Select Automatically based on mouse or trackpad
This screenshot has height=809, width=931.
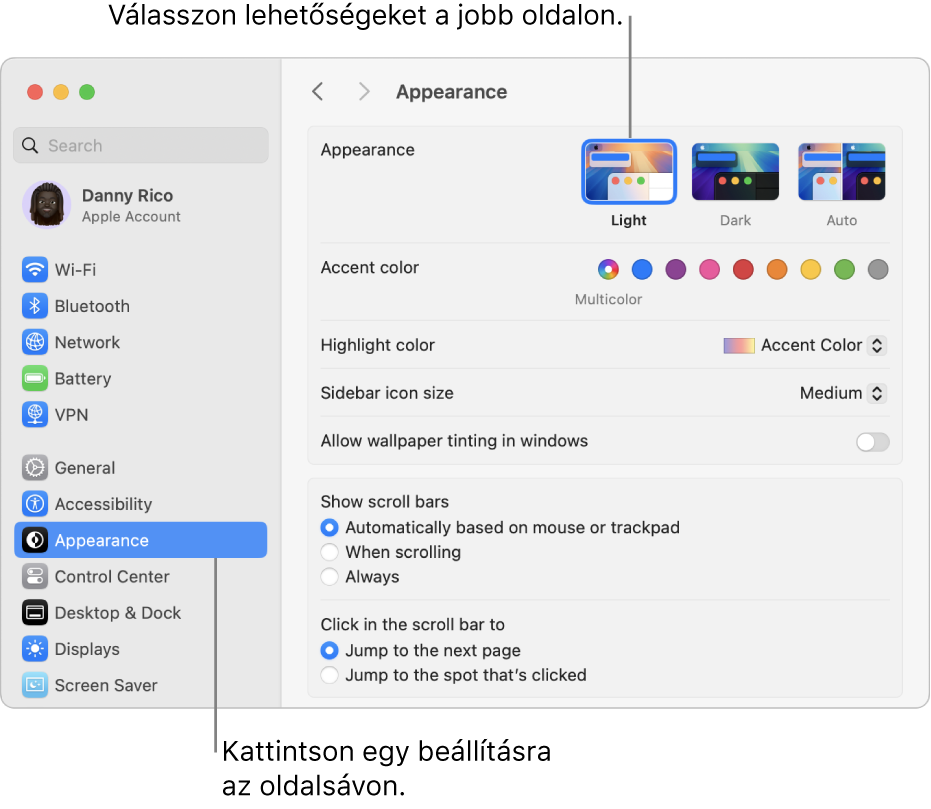tap(330, 527)
